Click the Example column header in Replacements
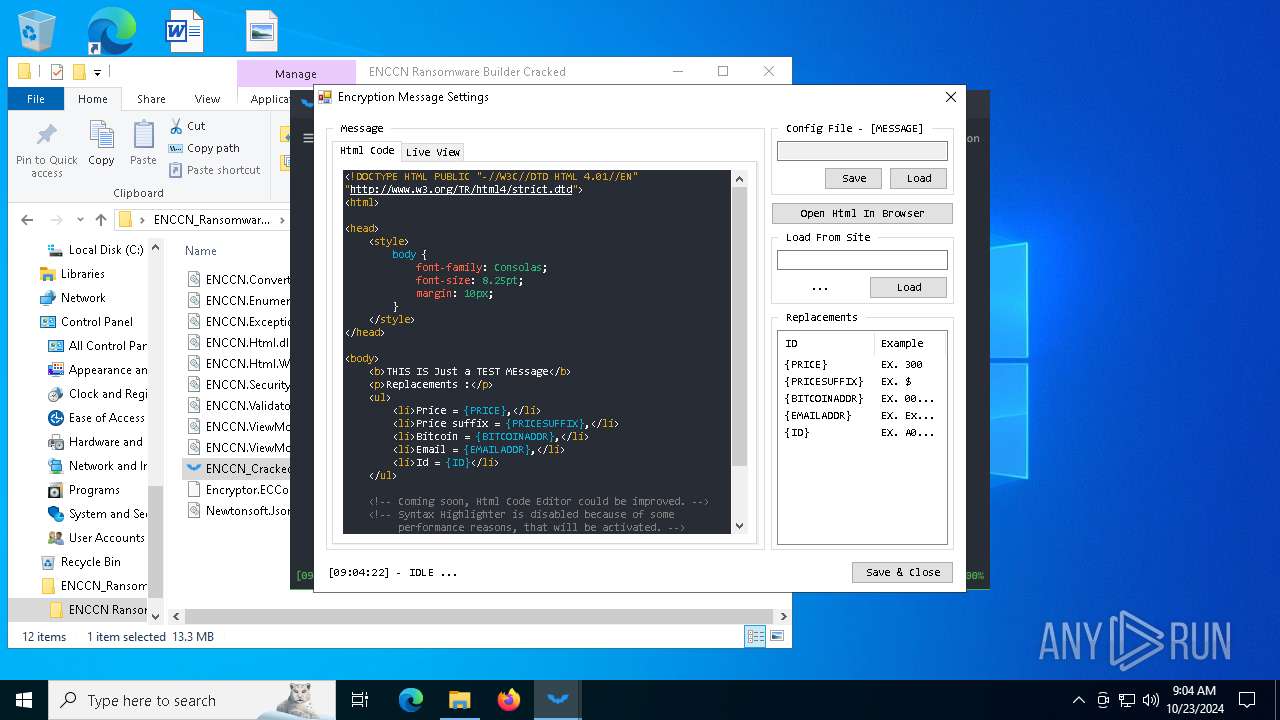 908,343
